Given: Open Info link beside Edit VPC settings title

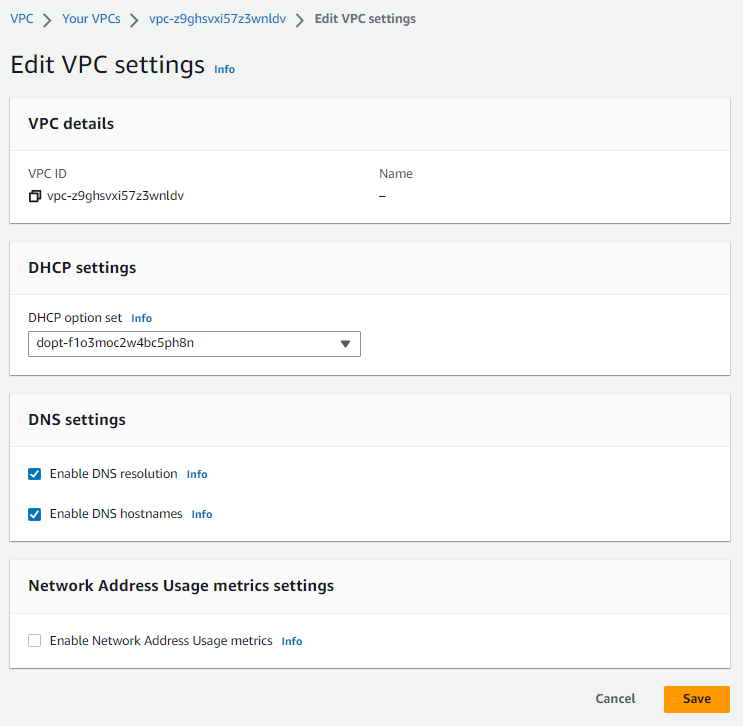Looking at the screenshot, I should click(x=225, y=69).
